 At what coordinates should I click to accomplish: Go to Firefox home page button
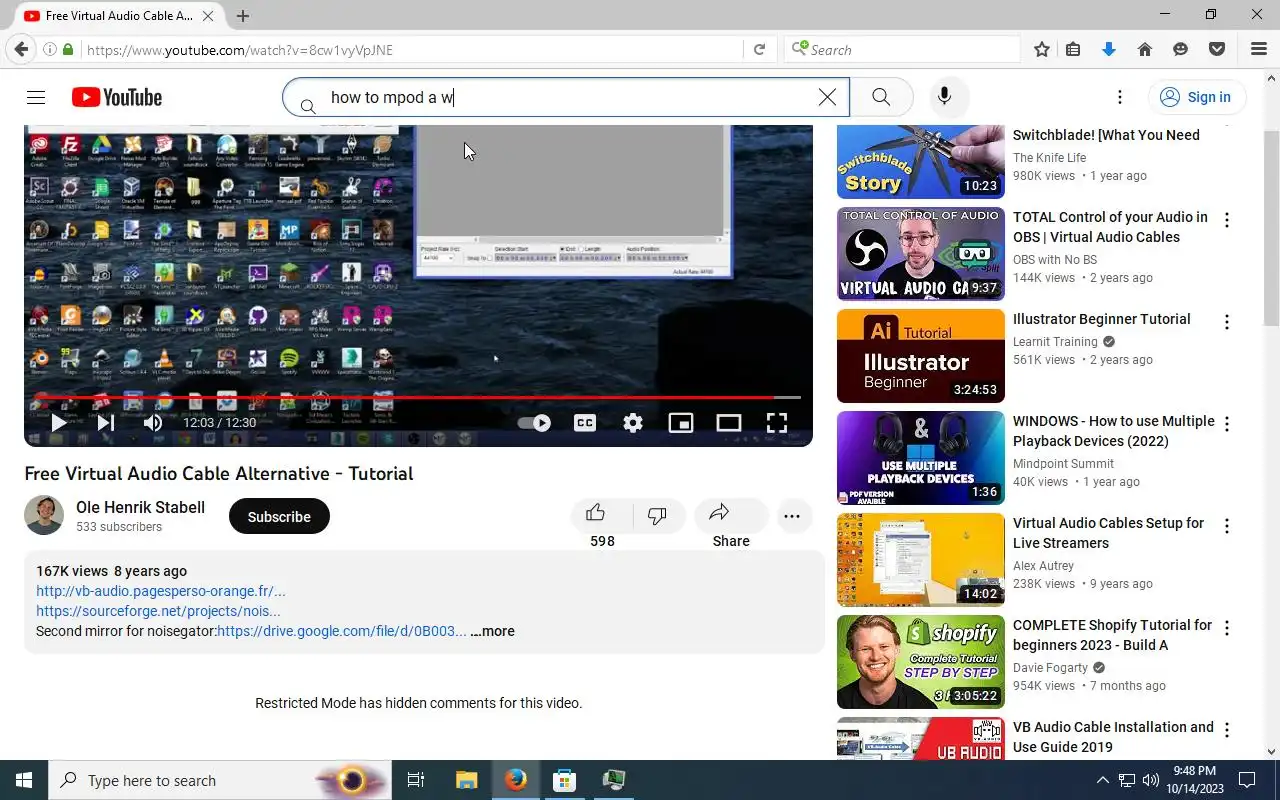pos(1145,49)
